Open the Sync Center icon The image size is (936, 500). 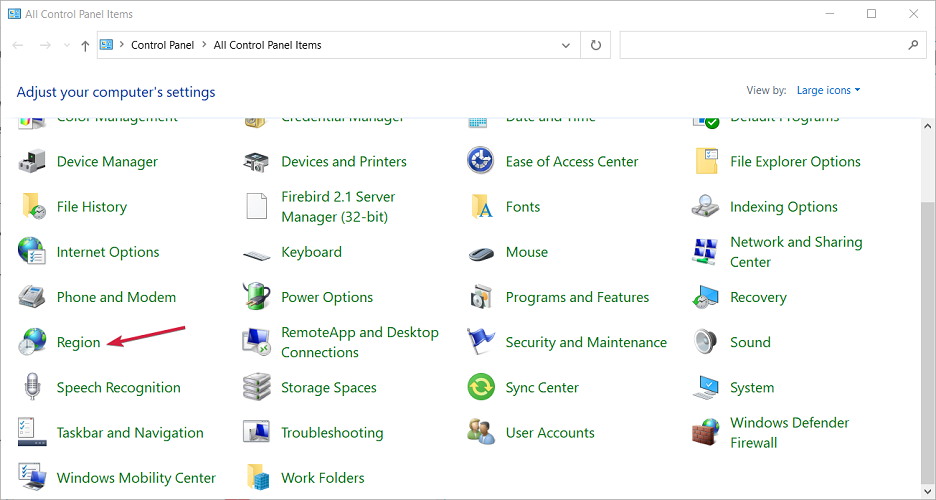[481, 387]
